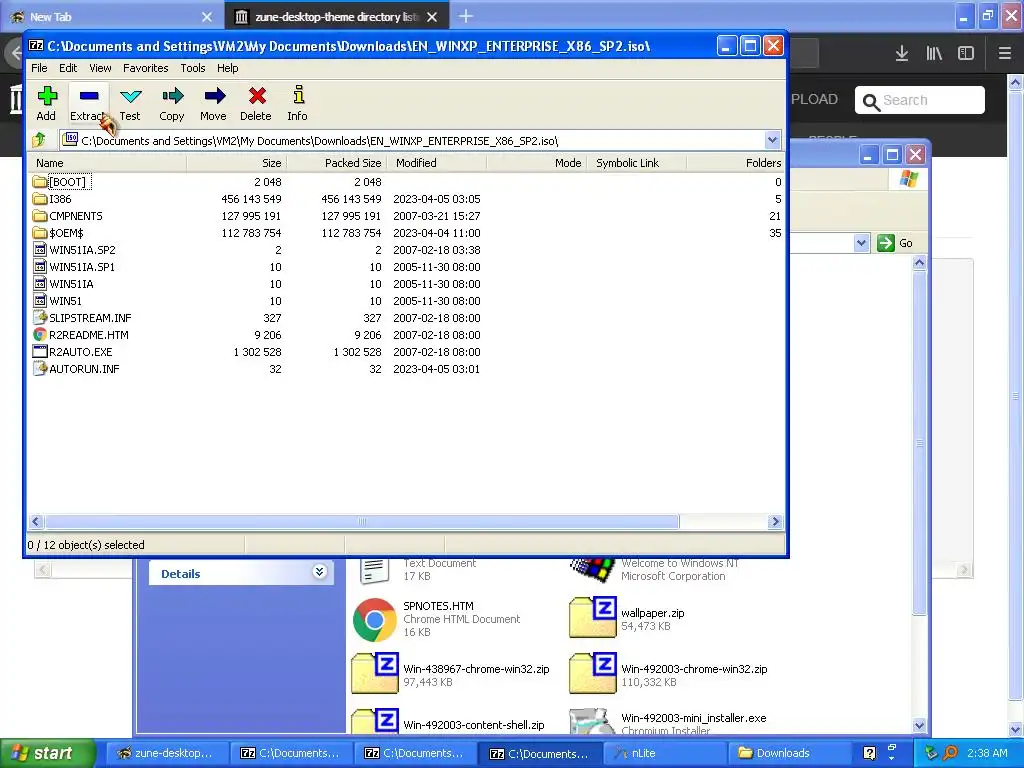1024x768 pixels.
Task: Click Downloads window scroll-up arrow
Action: [920, 263]
